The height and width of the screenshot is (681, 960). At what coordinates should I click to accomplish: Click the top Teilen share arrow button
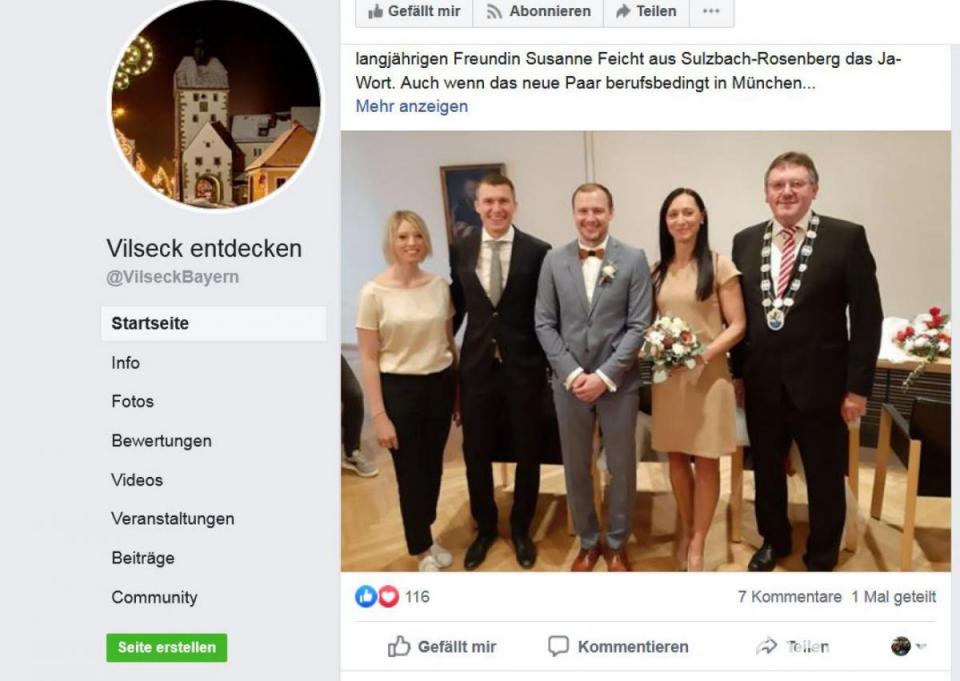click(x=646, y=12)
